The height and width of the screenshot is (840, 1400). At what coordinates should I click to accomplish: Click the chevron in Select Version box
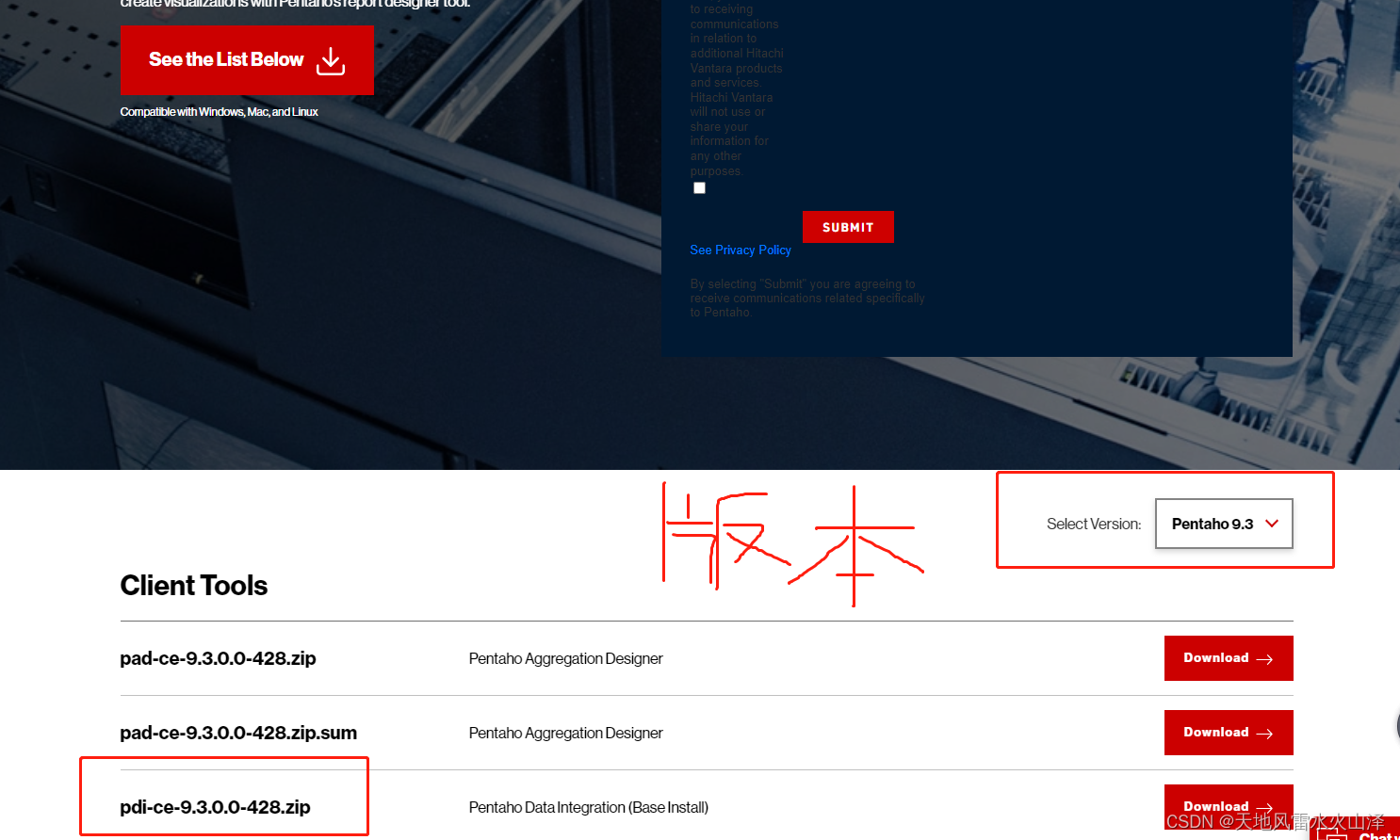(1272, 524)
